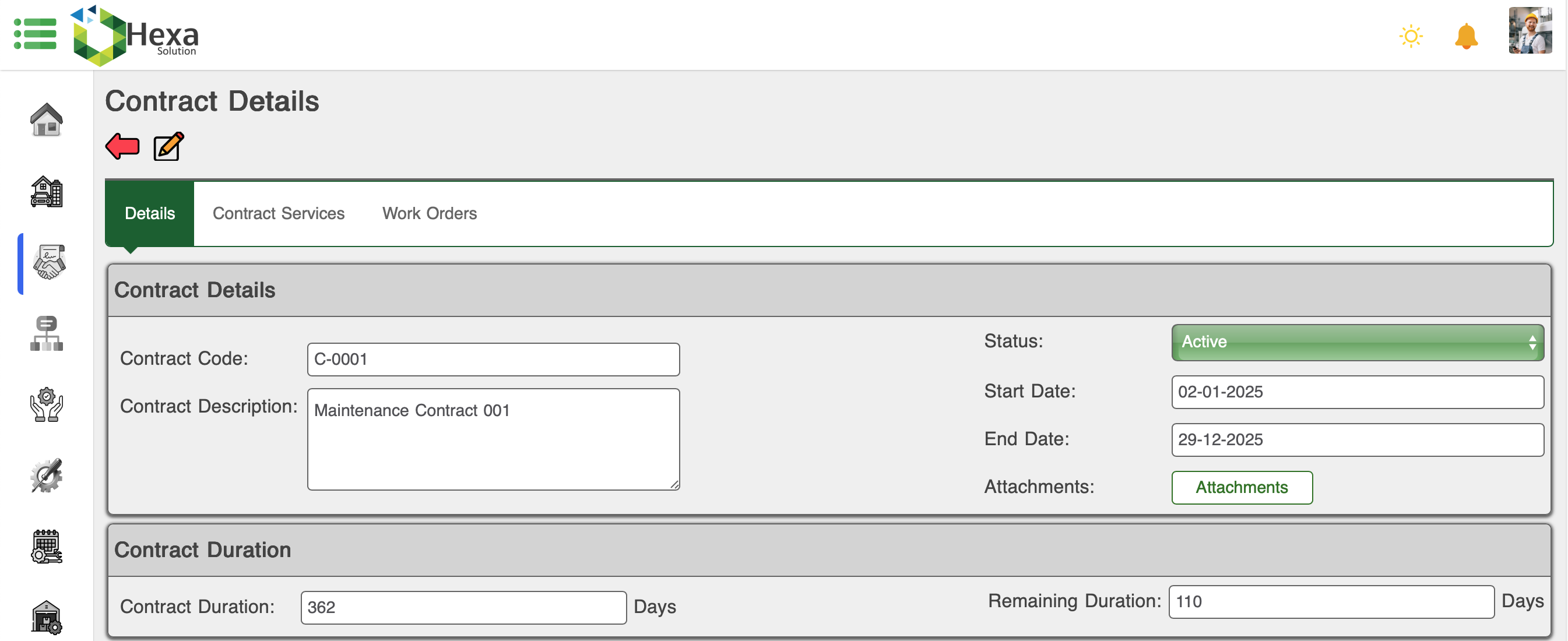Click the Start Date field
Image resolution: width=1568 pixels, height=641 pixels.
click(x=1357, y=392)
